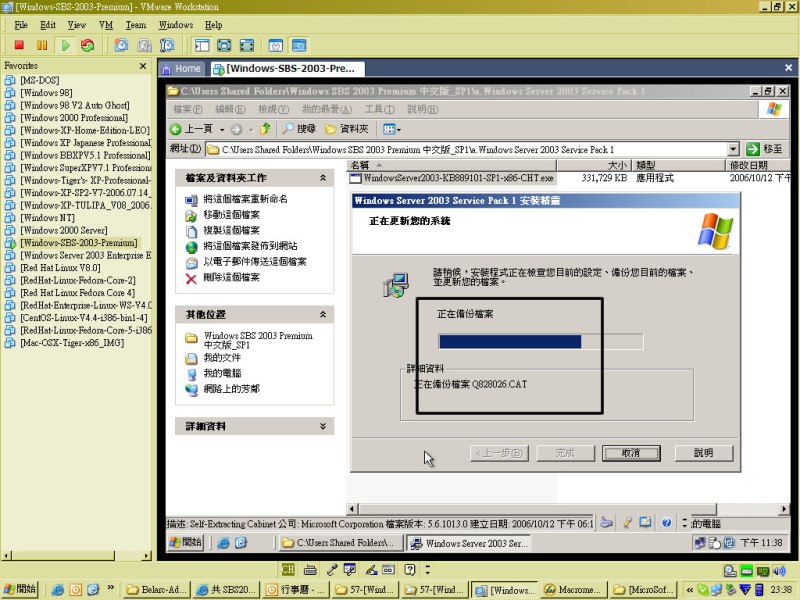Viewport: 800px width, 600px height.
Task: Click the host taskbar Macrome... button
Action: tap(572, 590)
